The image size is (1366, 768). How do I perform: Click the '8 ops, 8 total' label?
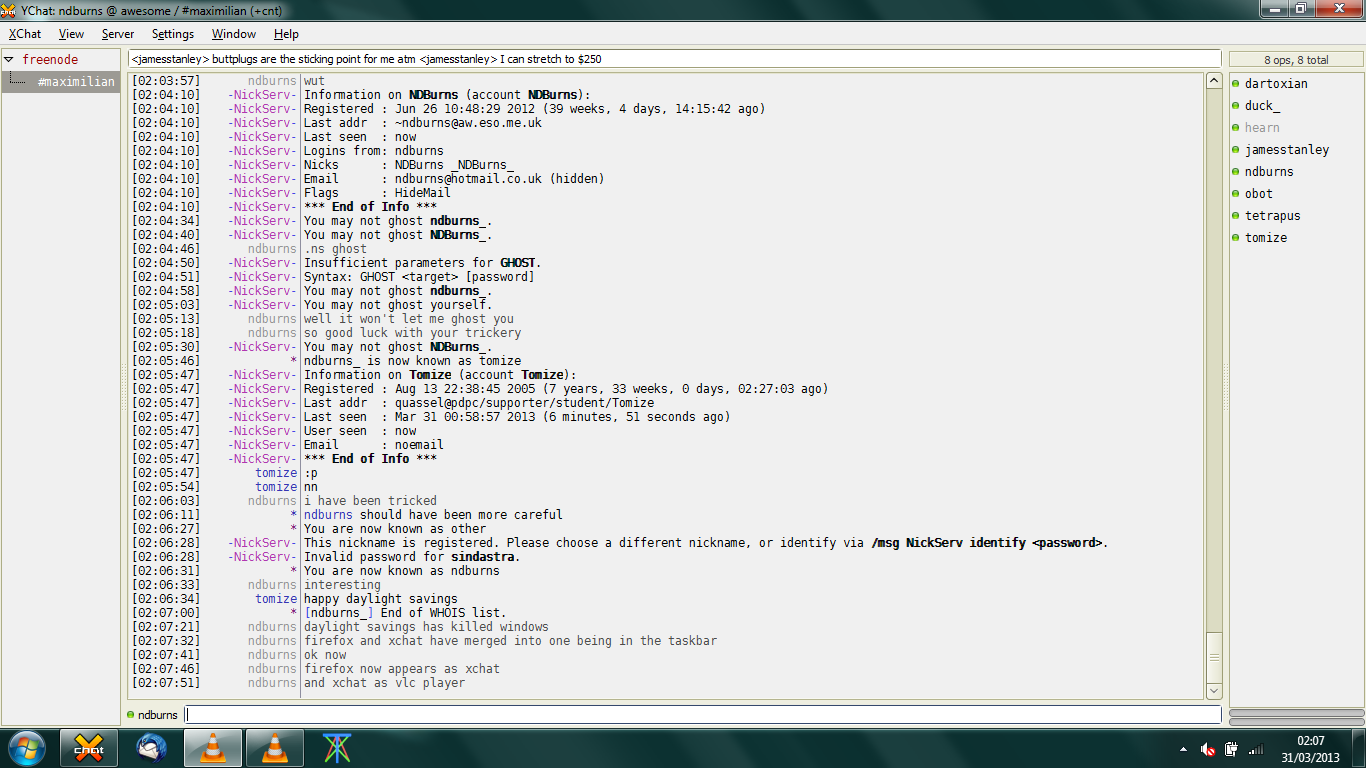[1296, 60]
